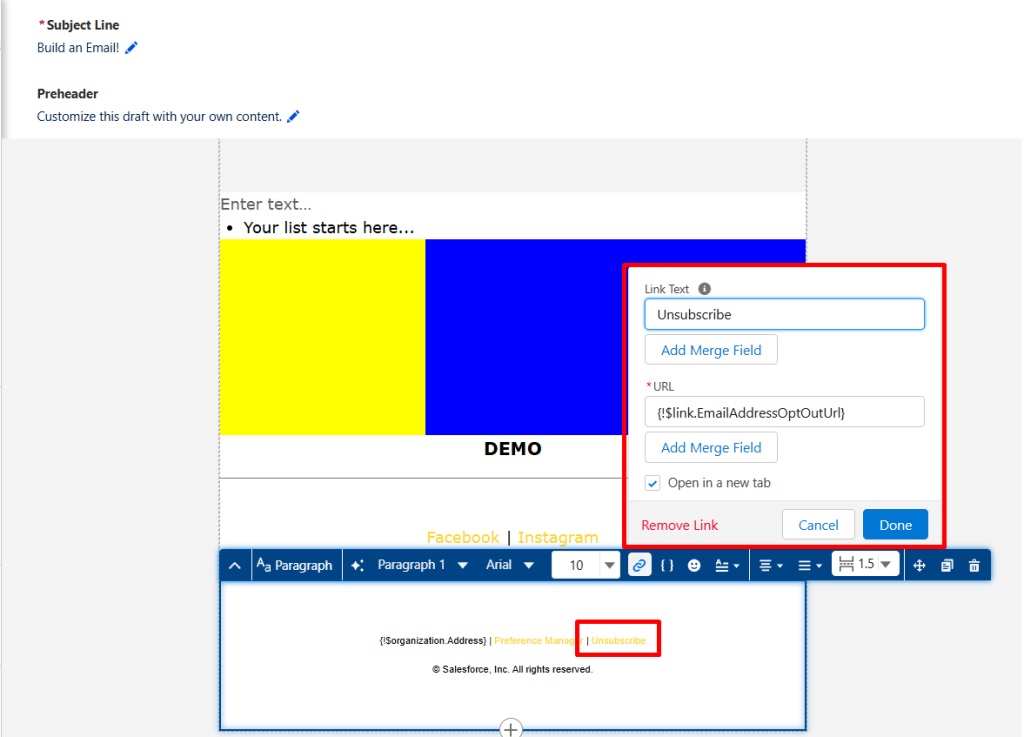Click the emoji picker icon

coord(694,564)
